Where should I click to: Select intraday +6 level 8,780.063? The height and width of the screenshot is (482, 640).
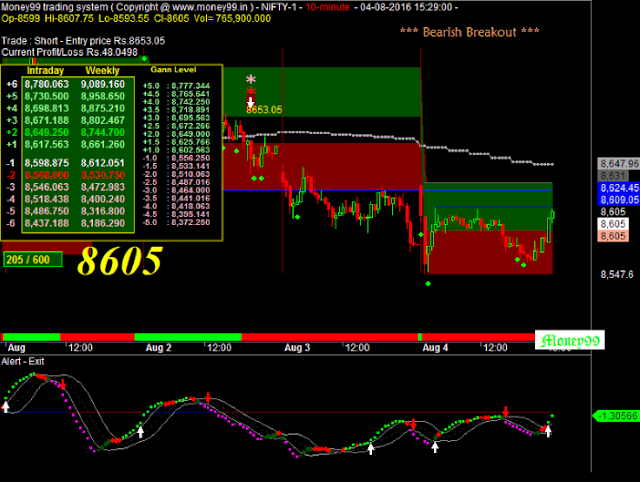click(x=47, y=84)
